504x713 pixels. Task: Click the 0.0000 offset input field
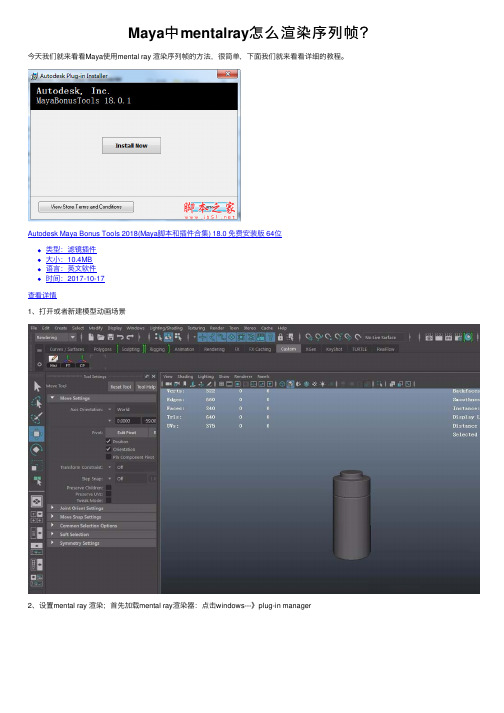pos(127,421)
